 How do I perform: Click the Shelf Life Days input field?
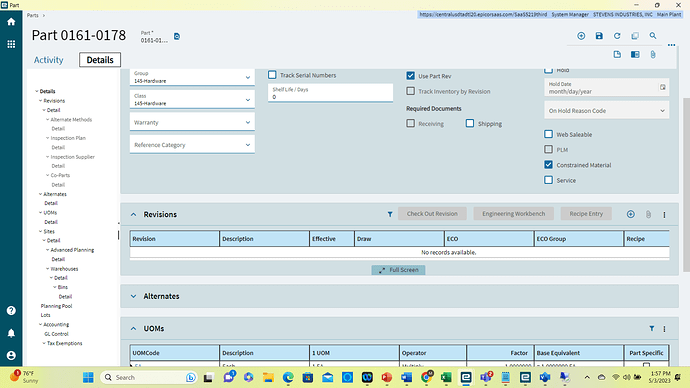point(330,93)
